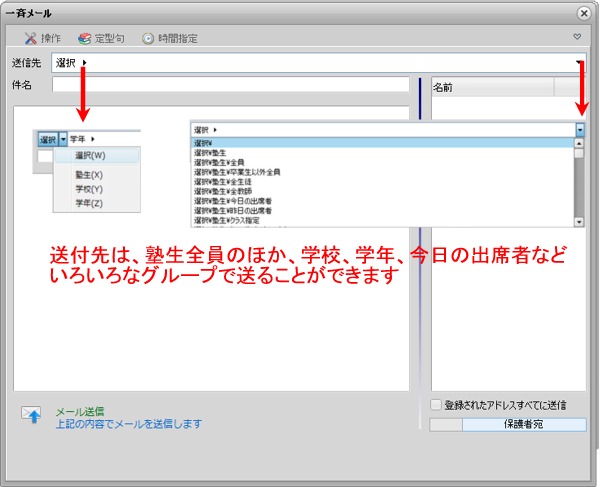Click the mail send envelope icon
Image resolution: width=600 pixels, height=487 pixels.
tap(32, 415)
